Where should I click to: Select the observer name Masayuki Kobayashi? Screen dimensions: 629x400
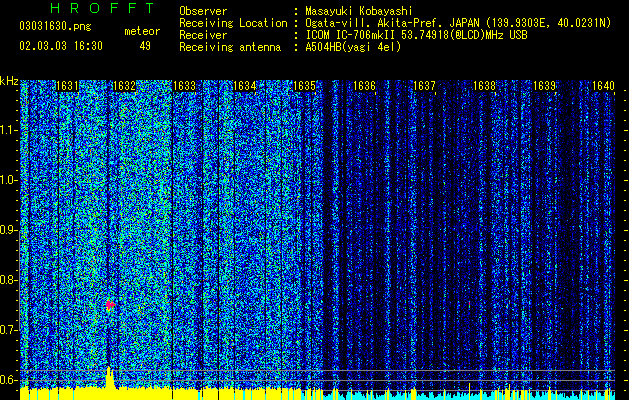click(x=358, y=11)
